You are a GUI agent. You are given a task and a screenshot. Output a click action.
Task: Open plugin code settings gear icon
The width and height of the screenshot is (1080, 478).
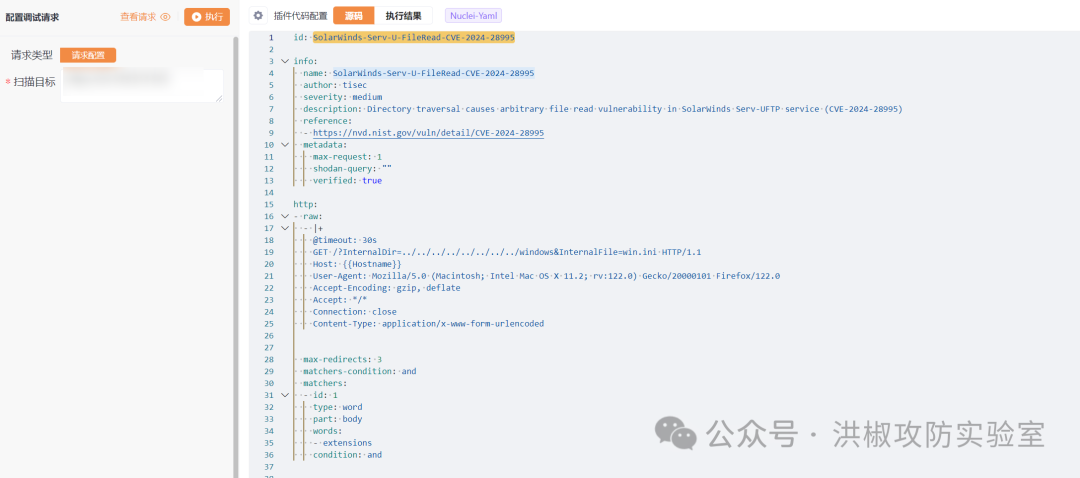(x=258, y=16)
